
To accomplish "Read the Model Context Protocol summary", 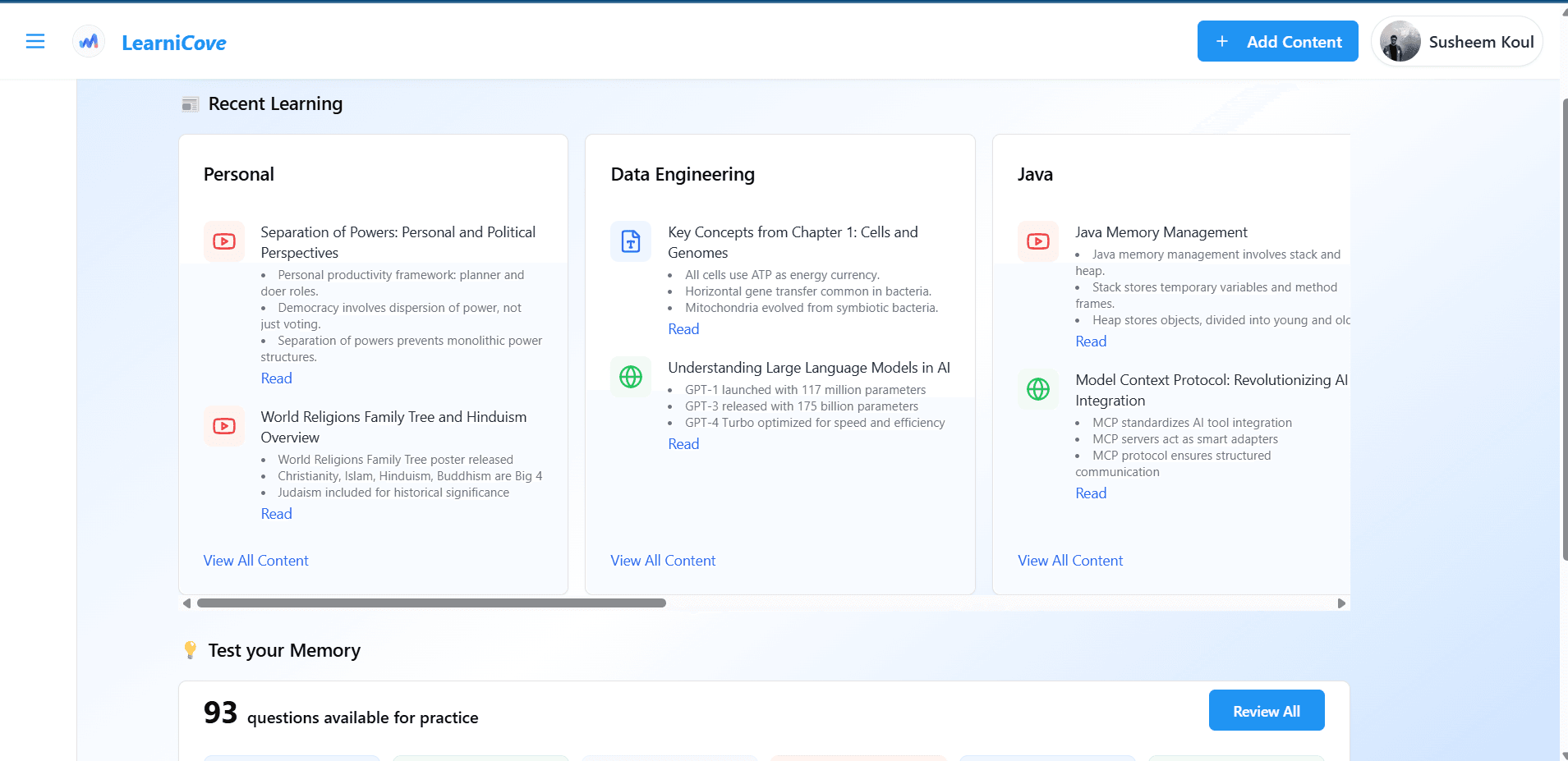I will click(x=1091, y=493).
